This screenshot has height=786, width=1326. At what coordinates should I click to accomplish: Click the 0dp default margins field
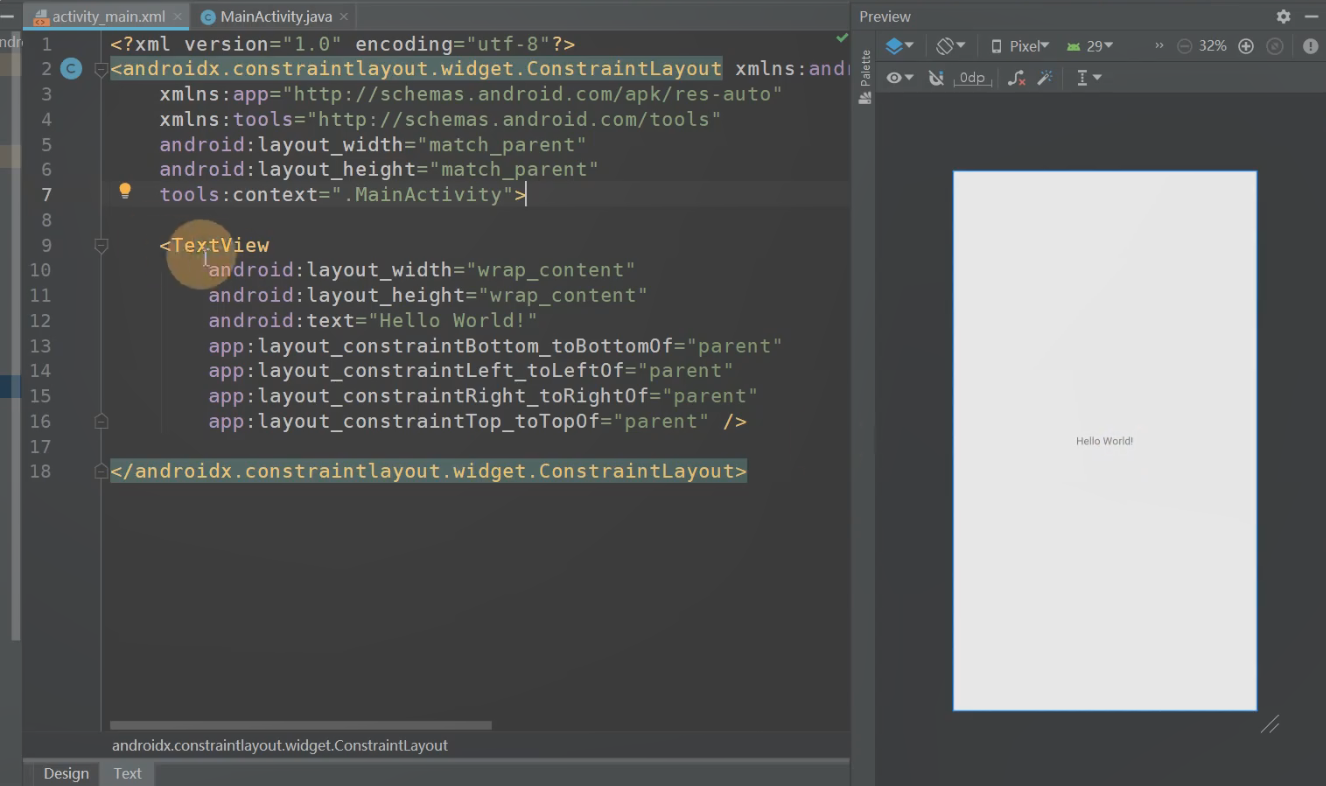[x=971, y=78]
